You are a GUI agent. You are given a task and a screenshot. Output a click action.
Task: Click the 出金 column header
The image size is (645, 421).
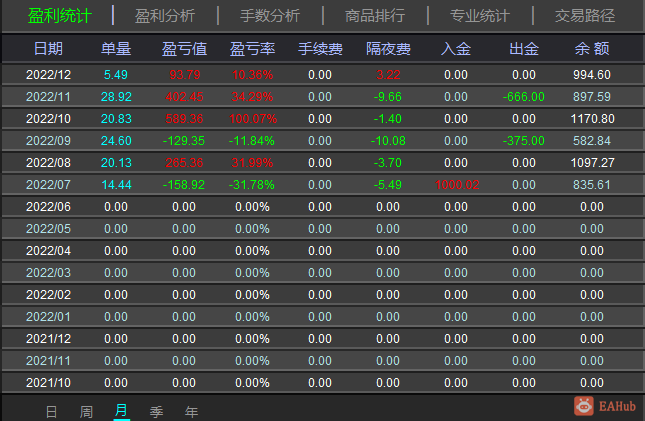coord(524,49)
